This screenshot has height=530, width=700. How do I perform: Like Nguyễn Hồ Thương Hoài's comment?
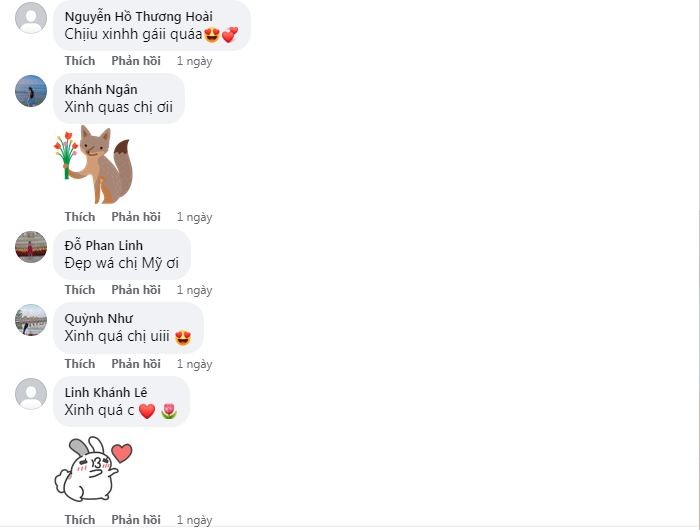pyautogui.click(x=80, y=61)
